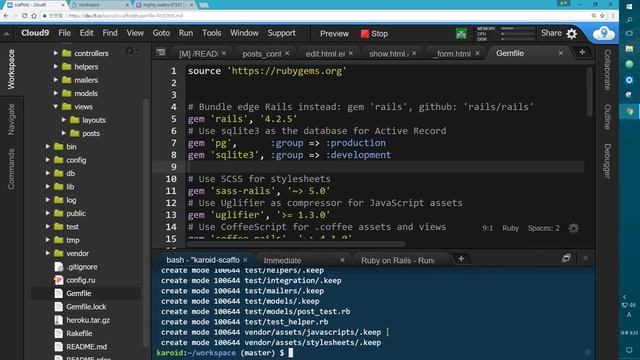Open Windows search on taskbar
640x360 pixels.
coord(629,20)
